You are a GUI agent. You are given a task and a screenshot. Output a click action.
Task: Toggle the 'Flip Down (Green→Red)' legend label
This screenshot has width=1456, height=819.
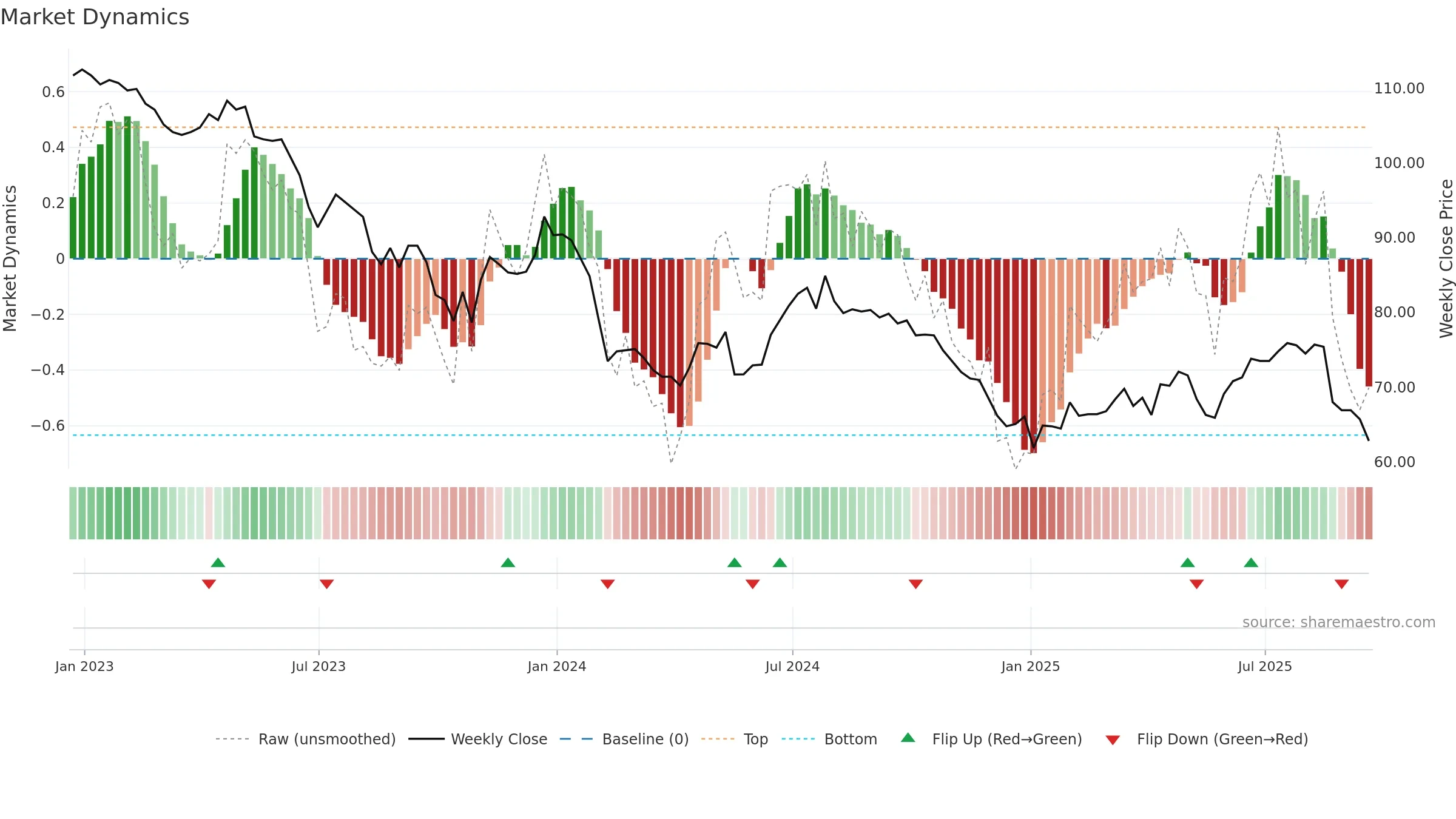click(1222, 739)
